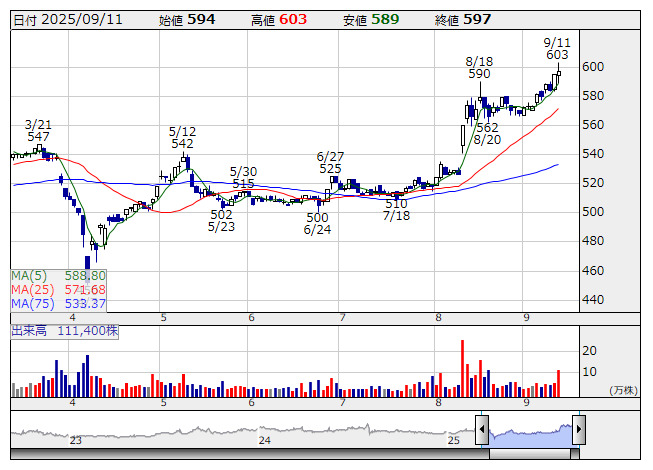Click the MA(75) 533.37 legend entry
The image size is (653, 470).
(58, 303)
